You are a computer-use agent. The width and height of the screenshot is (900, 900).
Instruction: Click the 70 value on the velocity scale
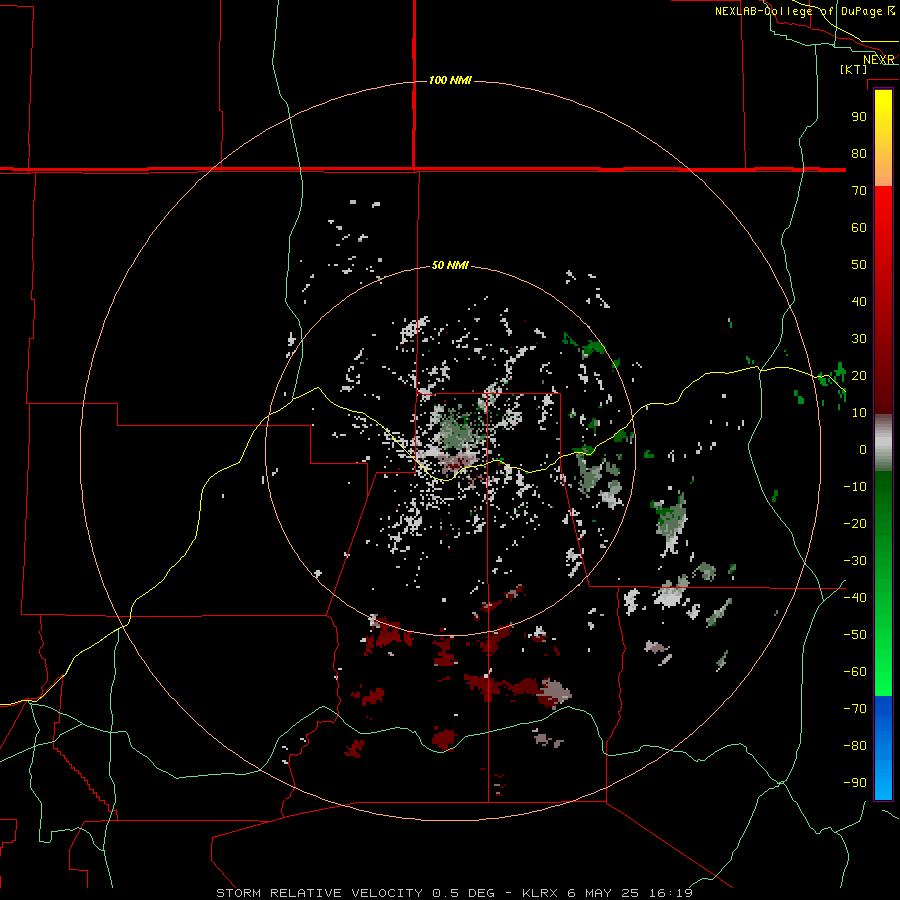pos(859,191)
